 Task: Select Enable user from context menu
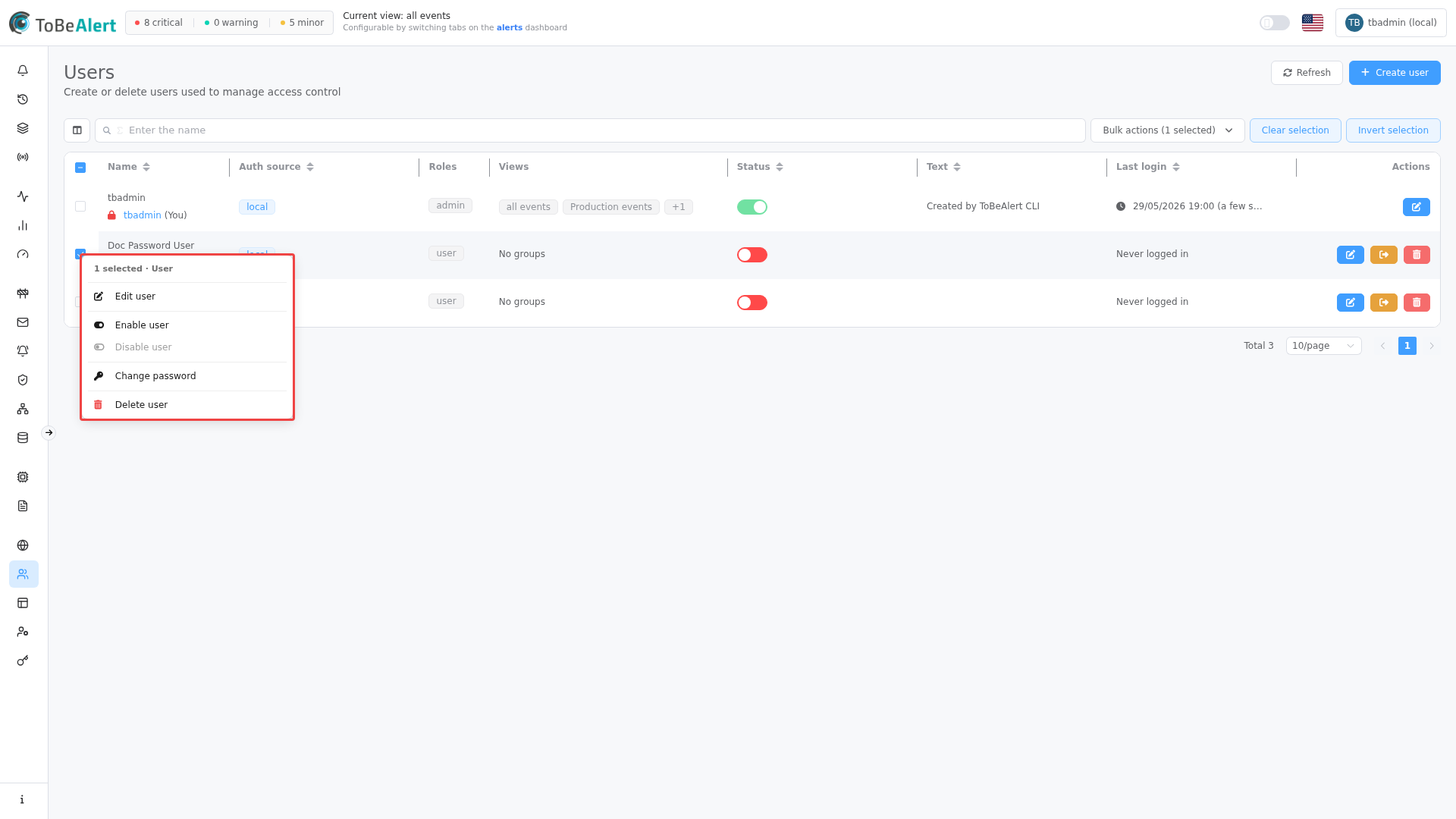(187, 325)
